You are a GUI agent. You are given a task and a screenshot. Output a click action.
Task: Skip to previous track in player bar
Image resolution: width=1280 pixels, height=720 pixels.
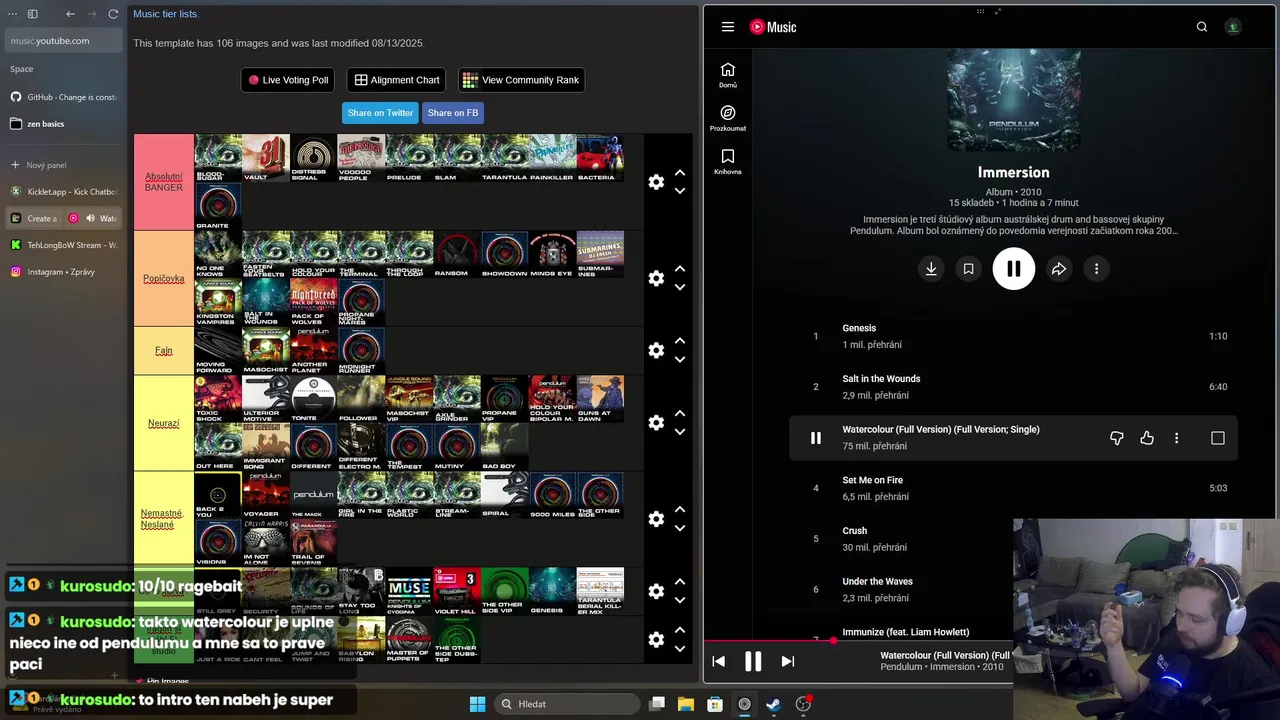pyautogui.click(x=718, y=661)
